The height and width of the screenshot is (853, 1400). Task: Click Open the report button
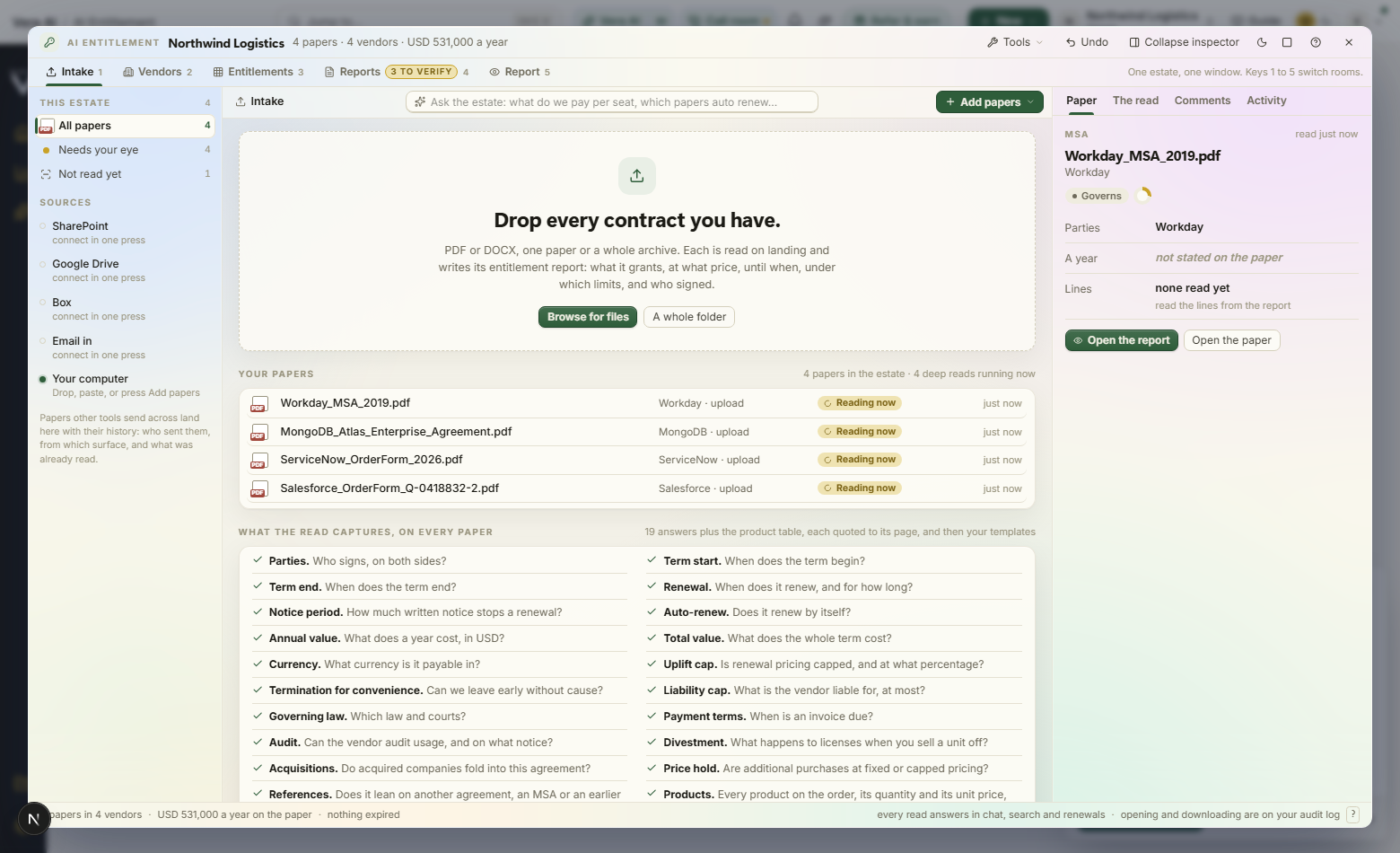click(1122, 340)
